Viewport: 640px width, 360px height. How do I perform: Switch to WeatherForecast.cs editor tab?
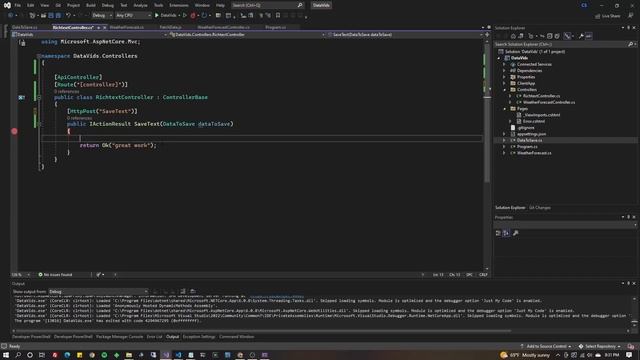(x=127, y=27)
